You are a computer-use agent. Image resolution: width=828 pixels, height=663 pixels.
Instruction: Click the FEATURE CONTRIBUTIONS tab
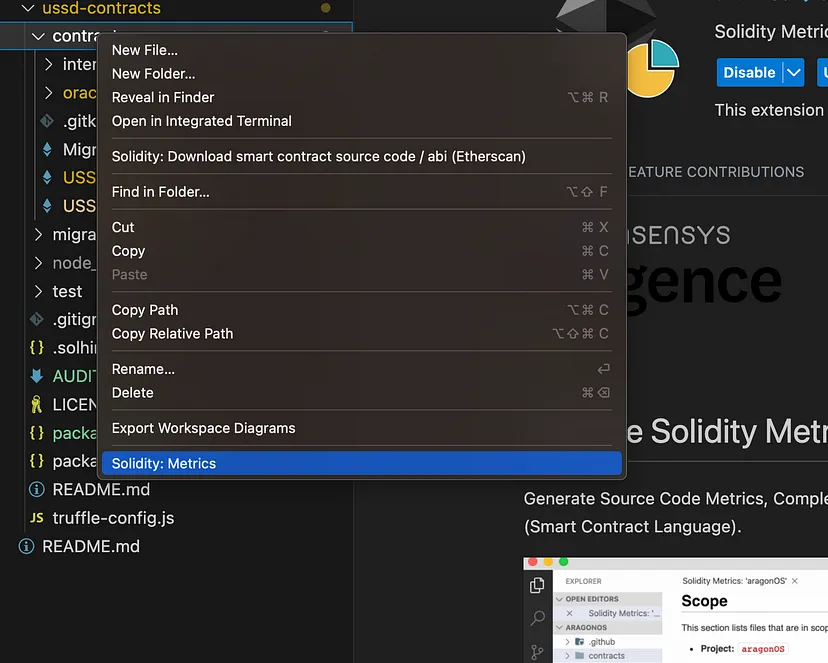[x=716, y=172]
